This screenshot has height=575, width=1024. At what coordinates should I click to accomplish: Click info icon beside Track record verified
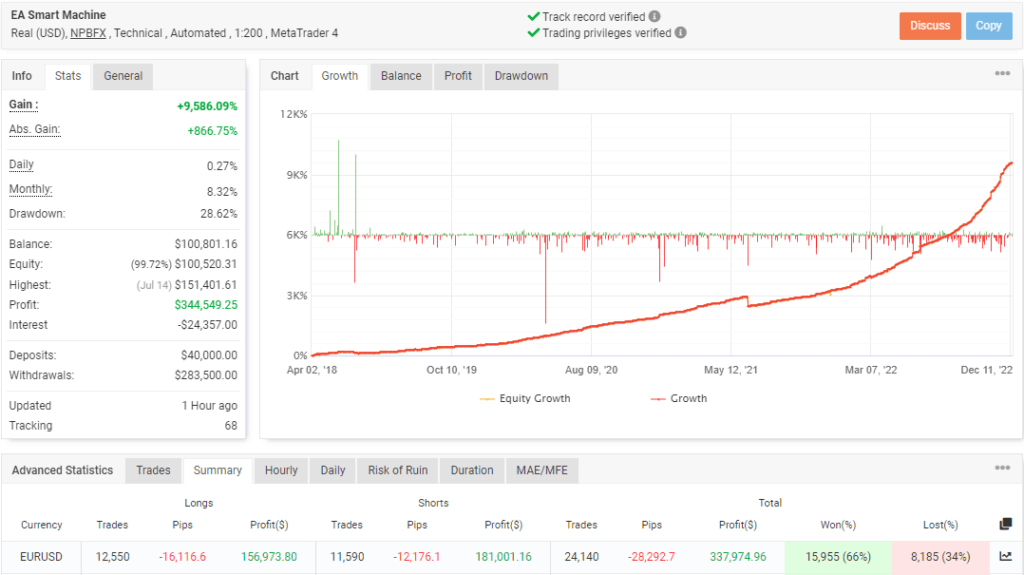(654, 17)
